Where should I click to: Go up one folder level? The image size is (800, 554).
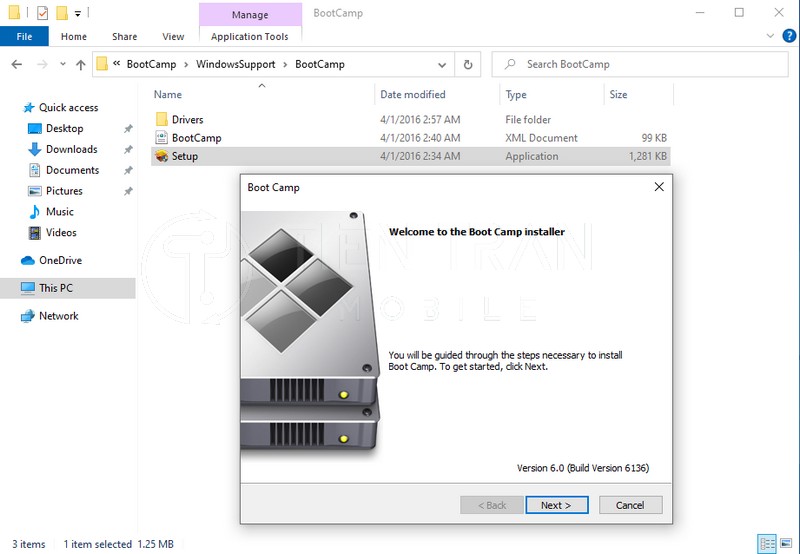click(x=81, y=64)
